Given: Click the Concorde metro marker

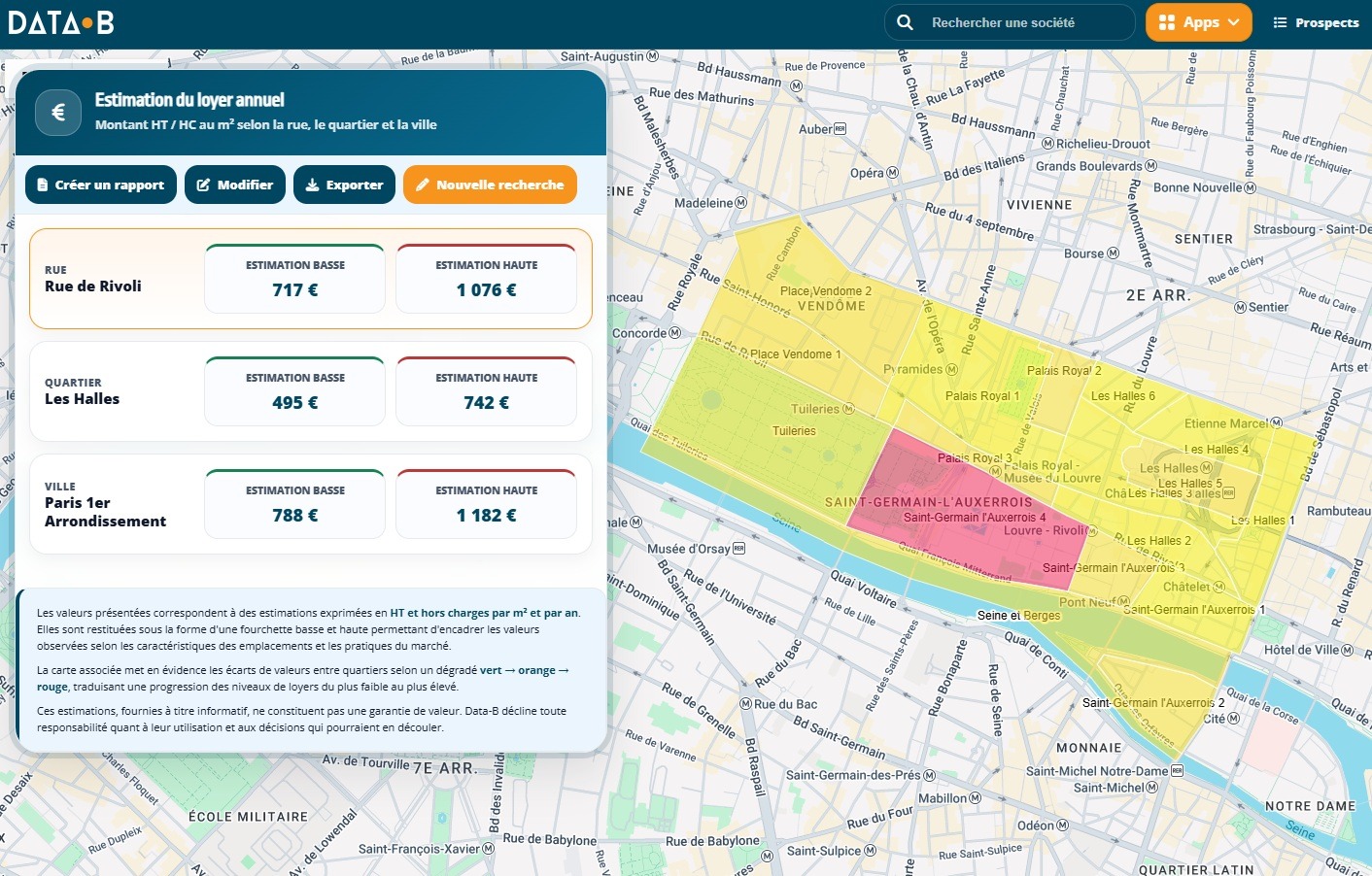Looking at the screenshot, I should [x=675, y=333].
